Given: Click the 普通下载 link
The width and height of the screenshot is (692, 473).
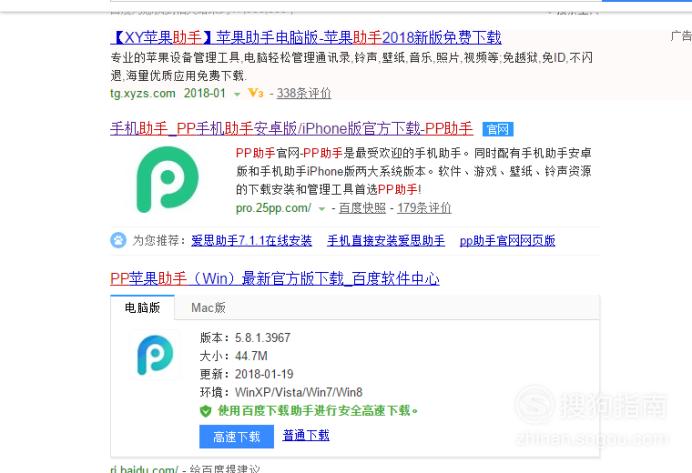Looking at the screenshot, I should click(x=306, y=435).
